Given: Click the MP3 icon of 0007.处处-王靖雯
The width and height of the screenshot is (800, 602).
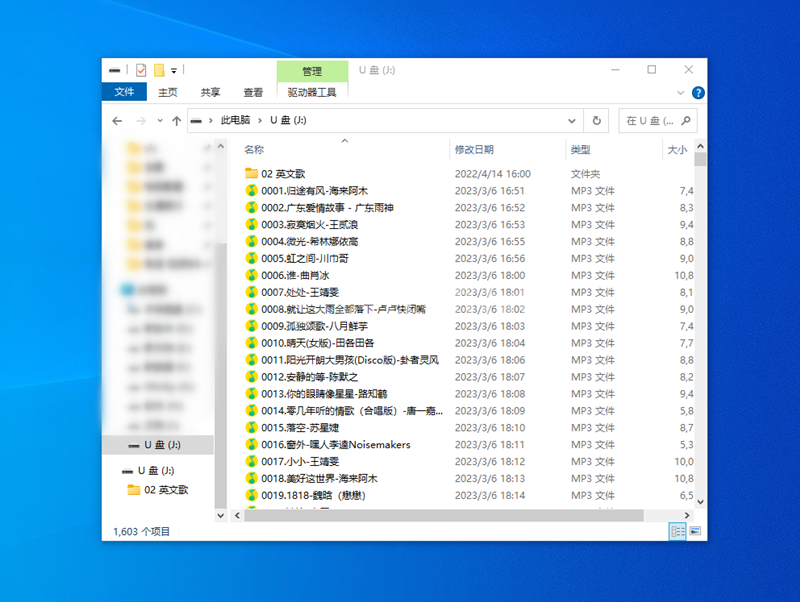Looking at the screenshot, I should [x=251, y=292].
